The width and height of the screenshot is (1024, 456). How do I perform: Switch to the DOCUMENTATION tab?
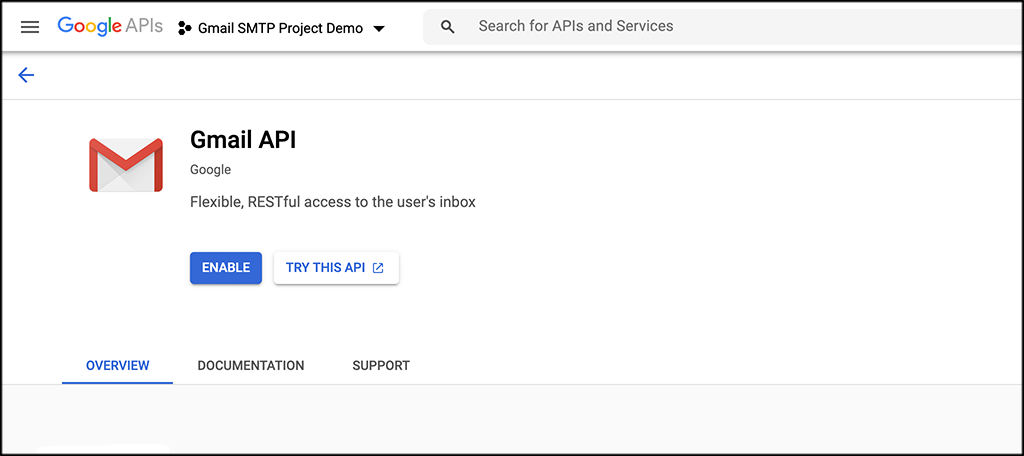tap(251, 365)
